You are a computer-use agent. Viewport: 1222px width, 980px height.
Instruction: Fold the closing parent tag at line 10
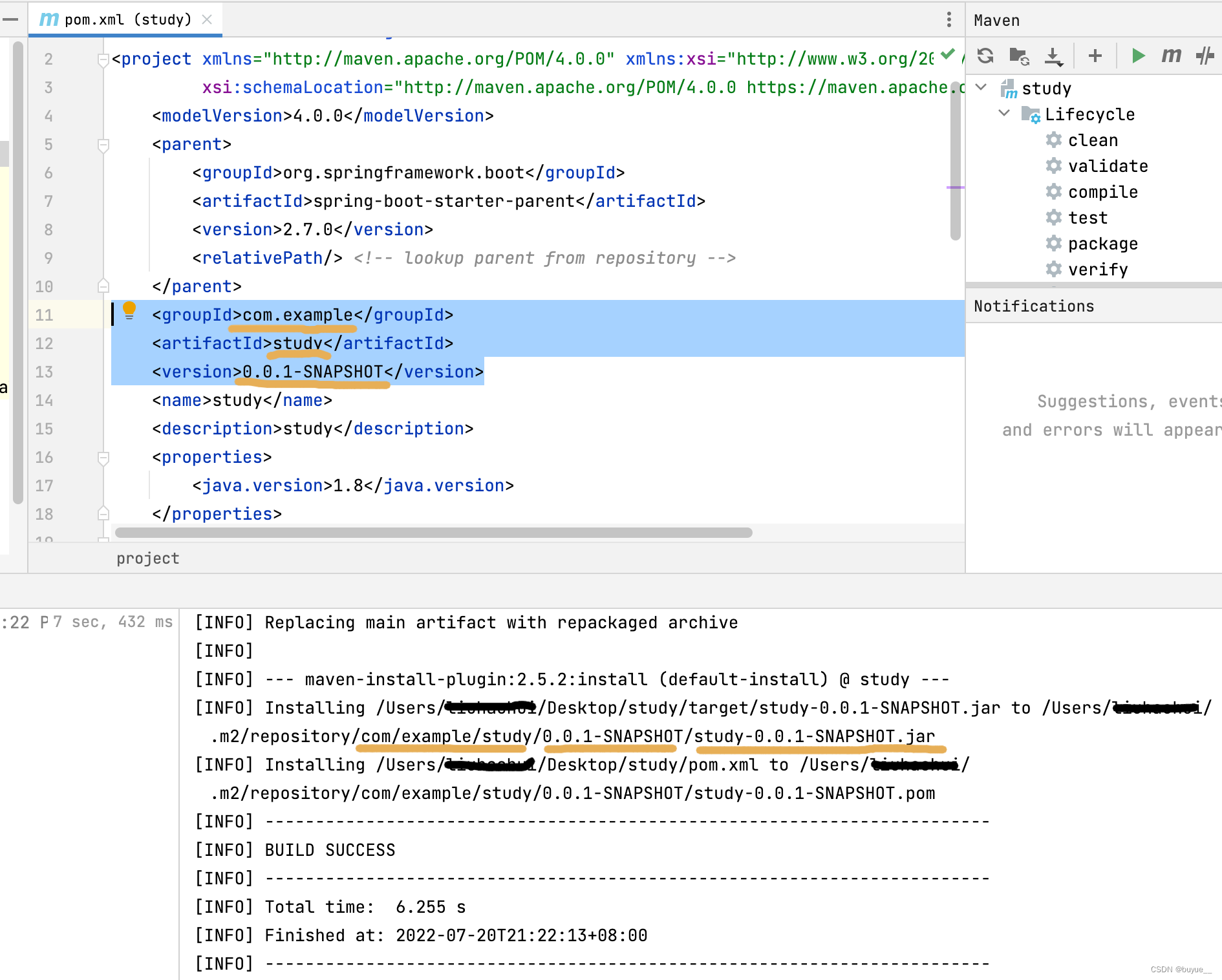pos(103,285)
